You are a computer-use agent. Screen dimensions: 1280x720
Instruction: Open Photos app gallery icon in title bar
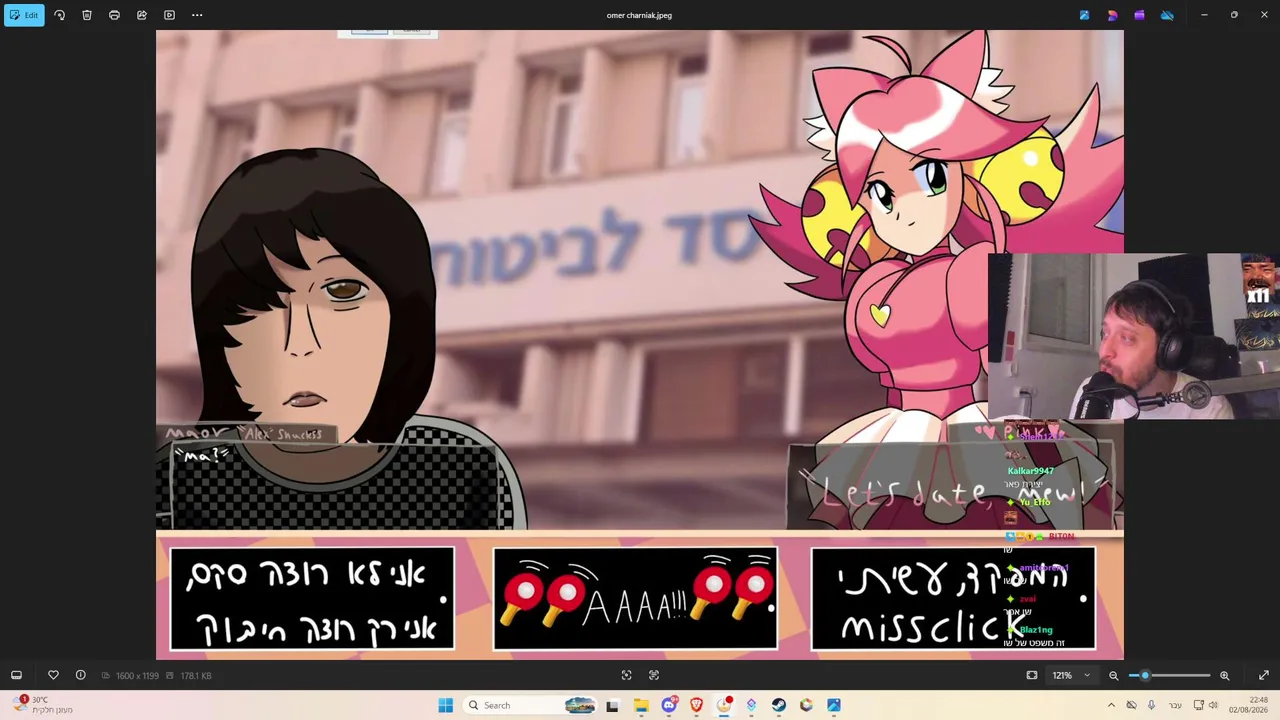point(1084,15)
